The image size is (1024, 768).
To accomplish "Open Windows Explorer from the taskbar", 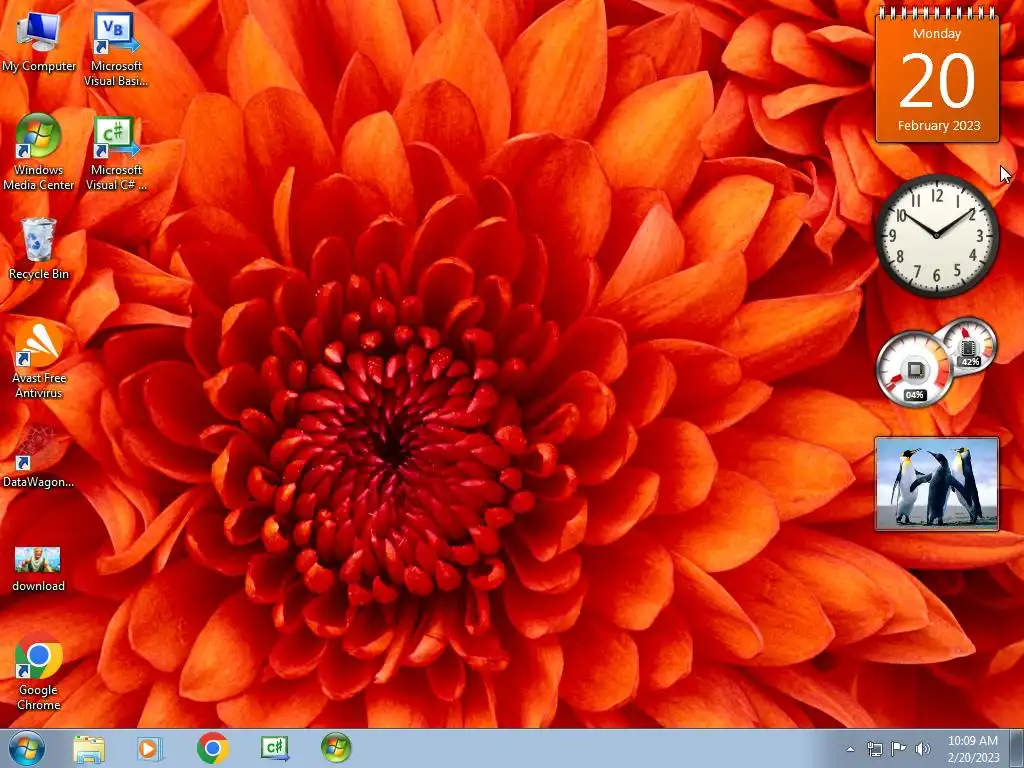I will [x=89, y=749].
